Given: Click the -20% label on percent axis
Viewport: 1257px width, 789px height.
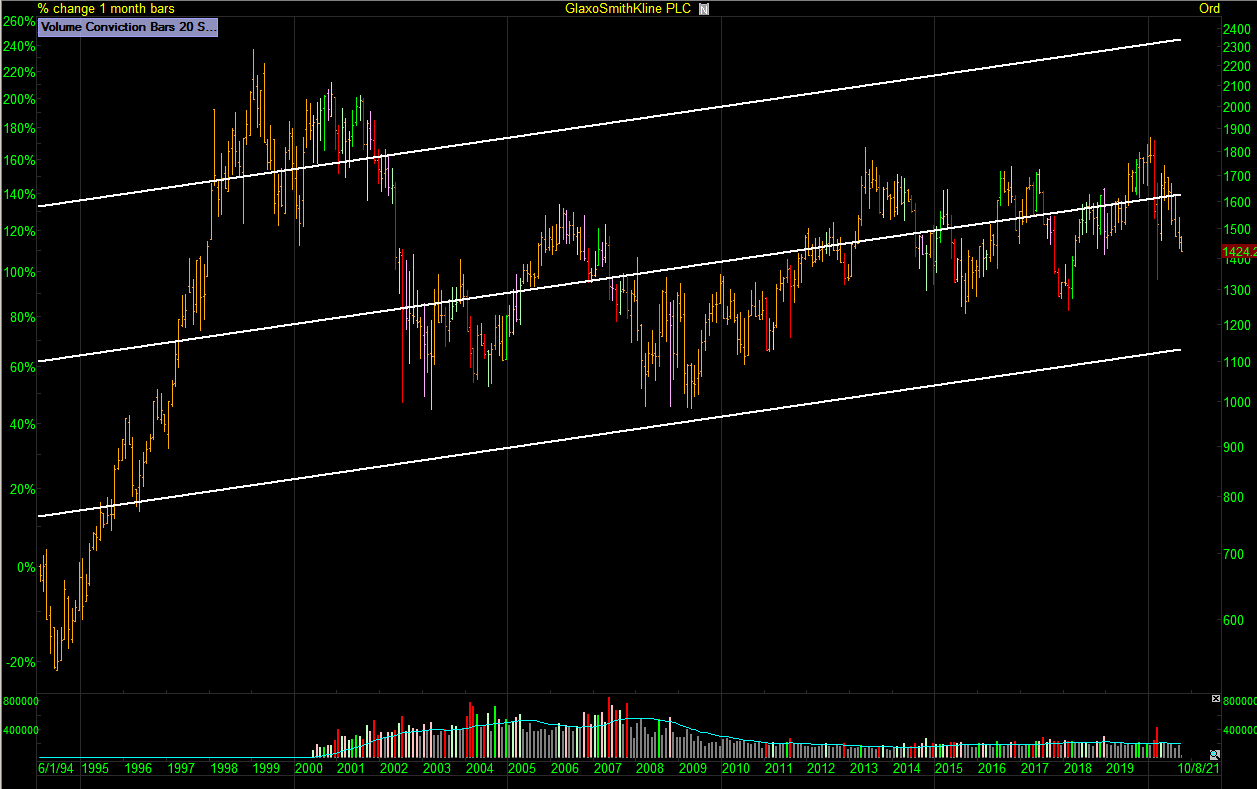Looking at the screenshot, I should pos(22,662).
